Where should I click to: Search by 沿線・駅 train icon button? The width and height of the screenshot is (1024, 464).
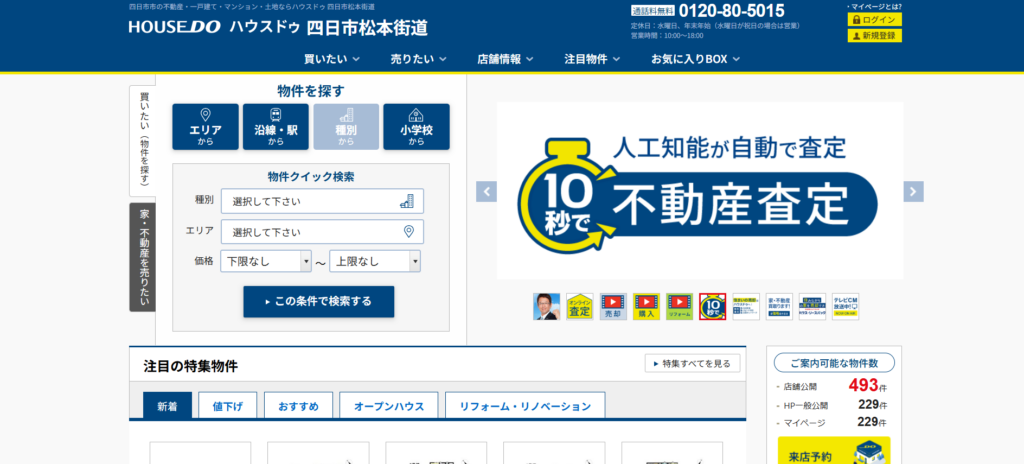click(276, 127)
